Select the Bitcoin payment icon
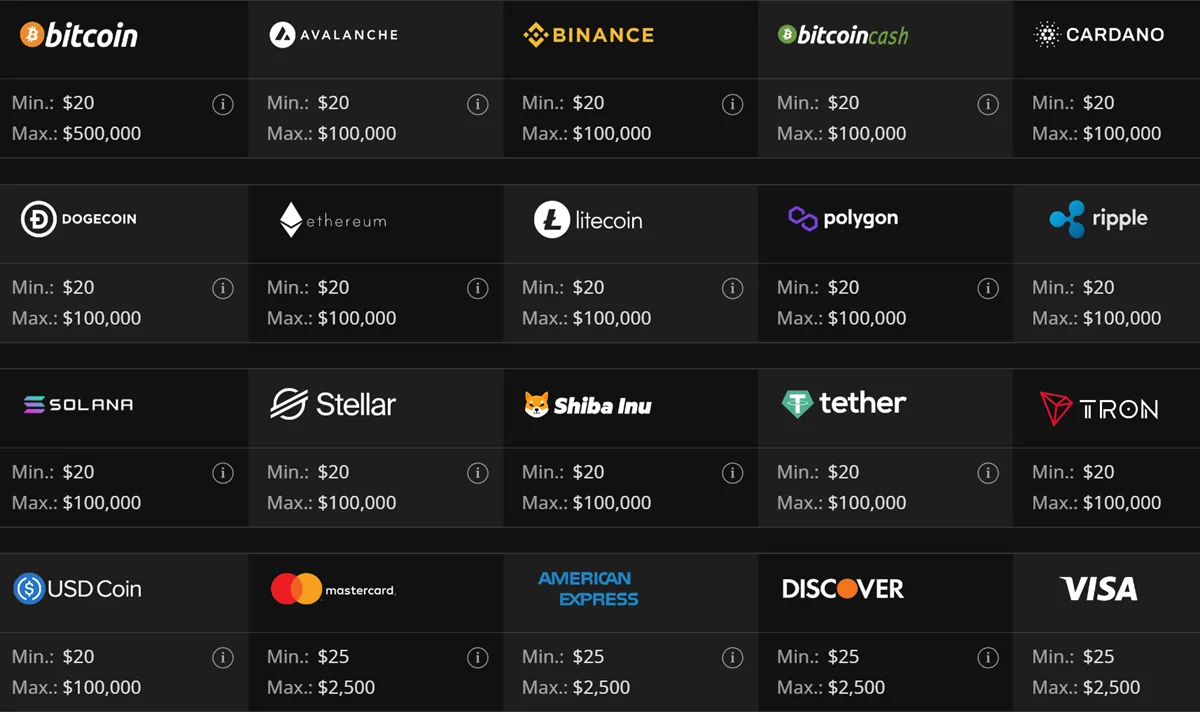 click(77, 35)
